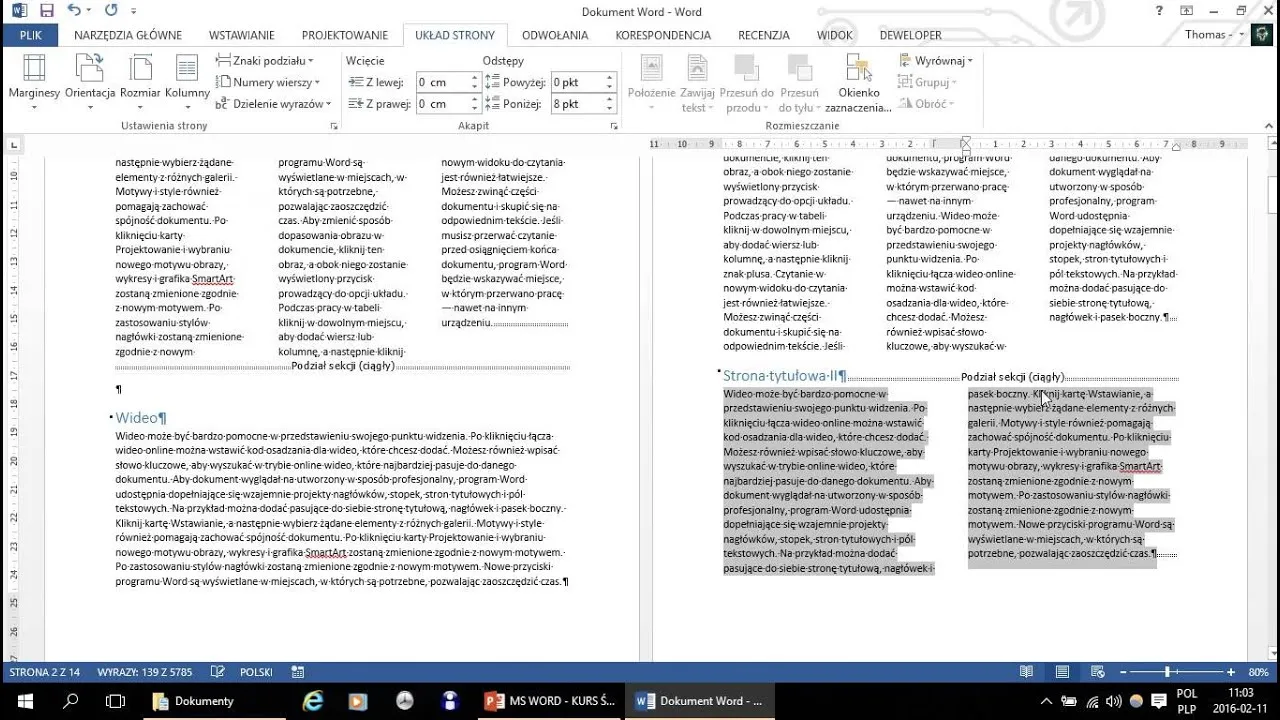
Task: Click inside the Z lewej indent field
Action: [442, 81]
